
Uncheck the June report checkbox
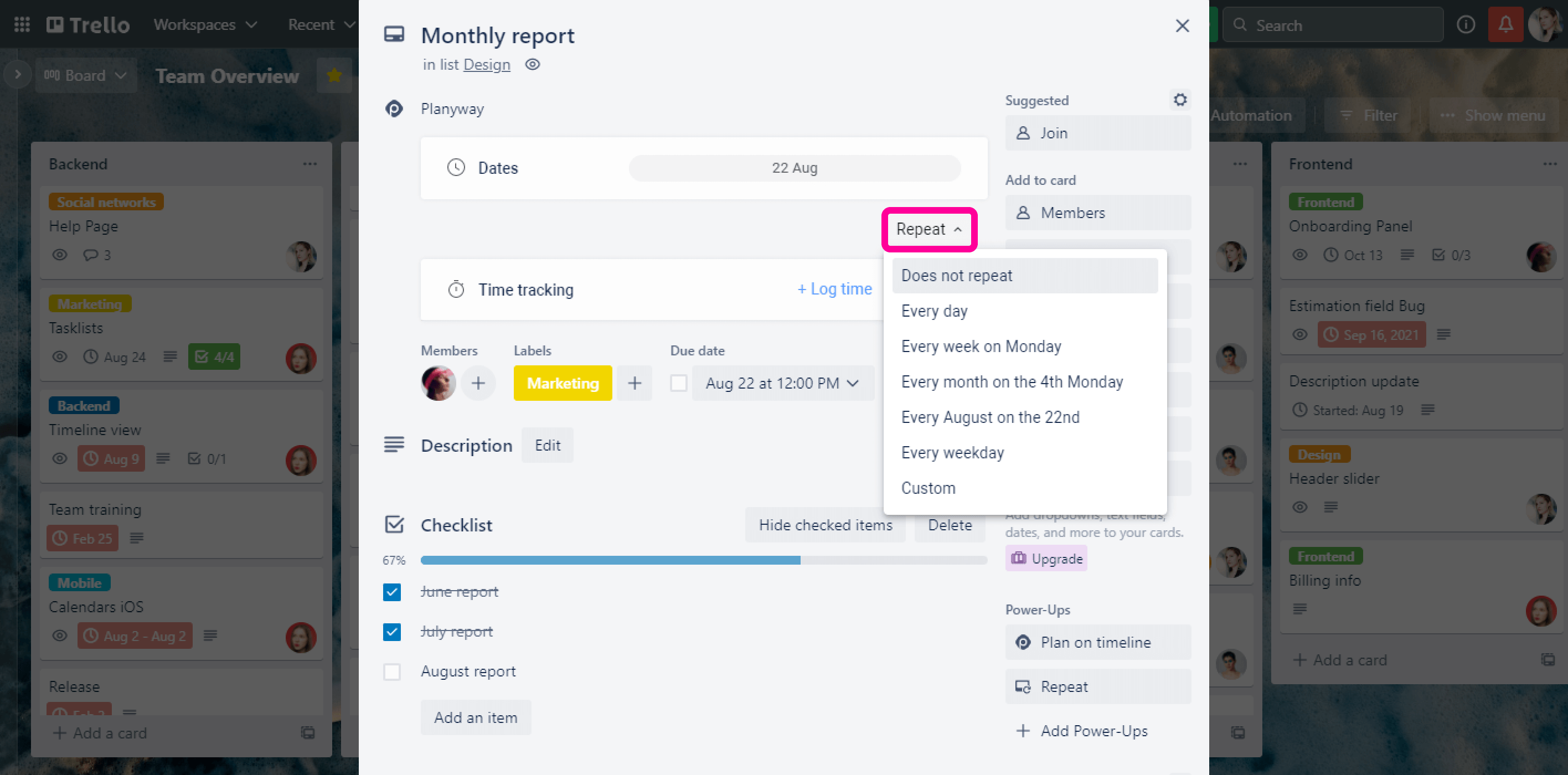[392, 592]
